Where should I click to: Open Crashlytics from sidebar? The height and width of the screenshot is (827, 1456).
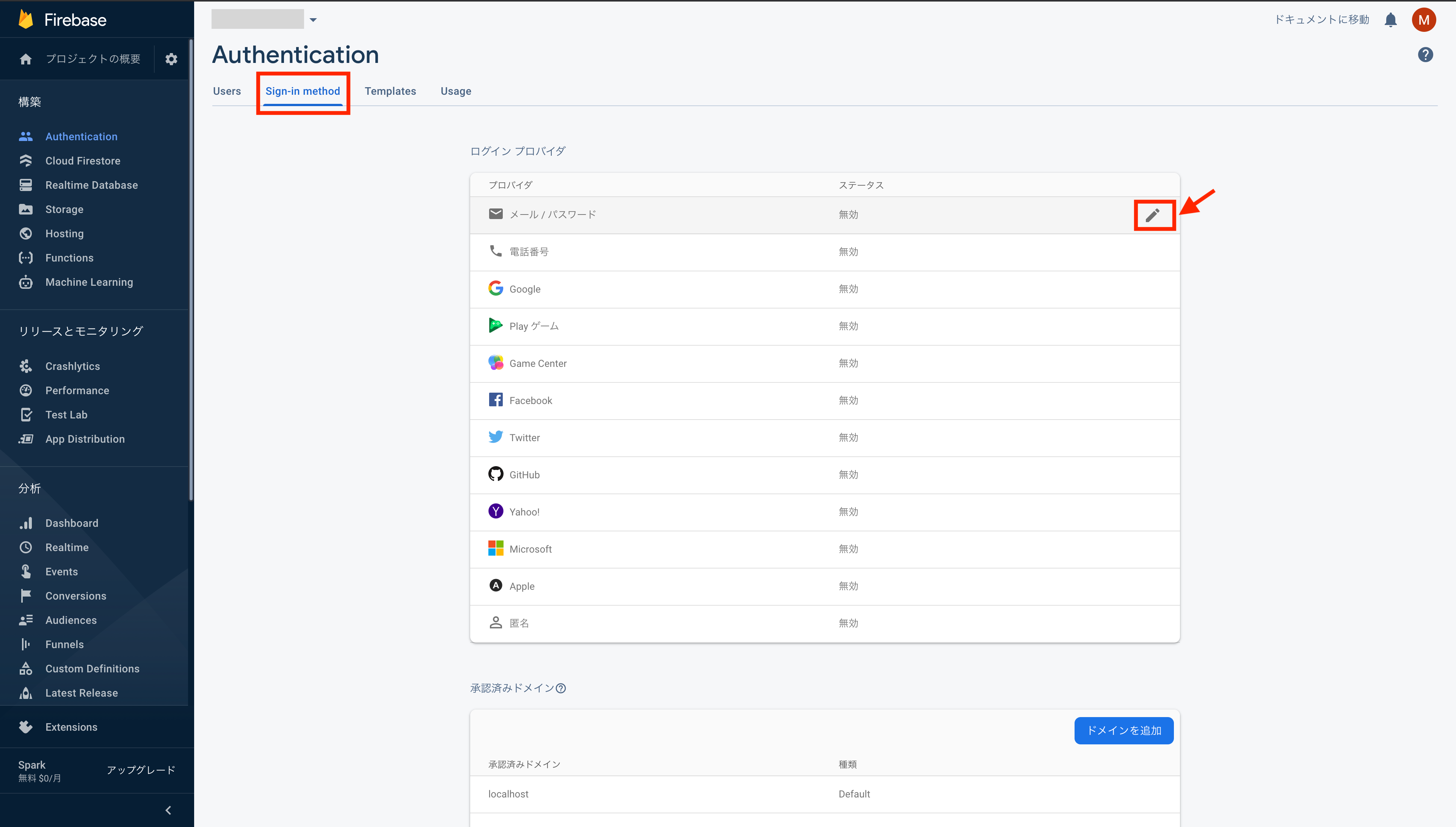pos(73,367)
